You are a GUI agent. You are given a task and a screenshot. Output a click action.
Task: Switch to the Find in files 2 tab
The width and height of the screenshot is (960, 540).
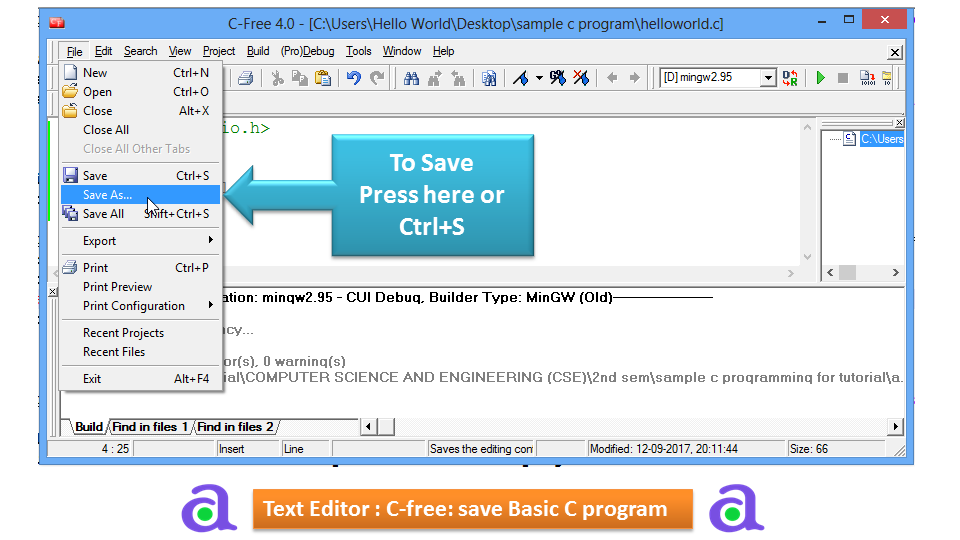click(236, 427)
